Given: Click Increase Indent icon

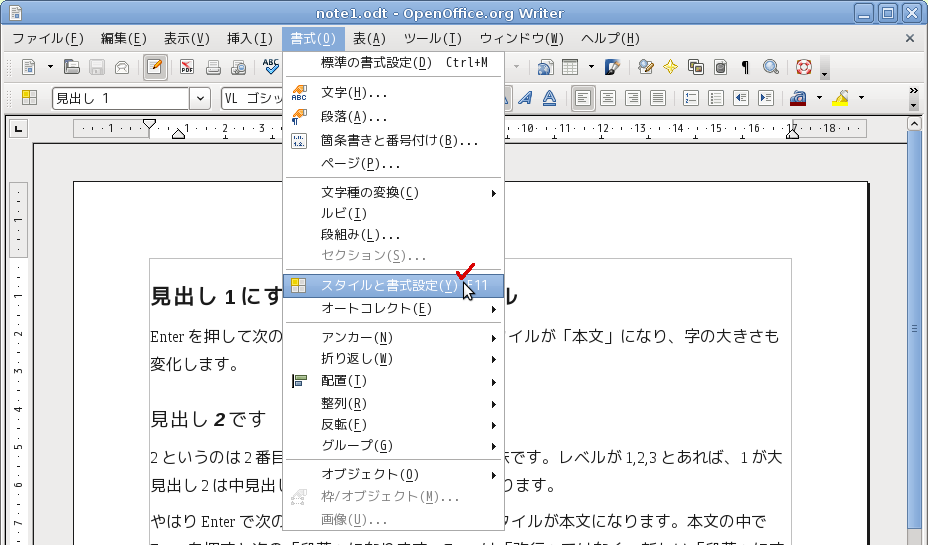Looking at the screenshot, I should (765, 98).
